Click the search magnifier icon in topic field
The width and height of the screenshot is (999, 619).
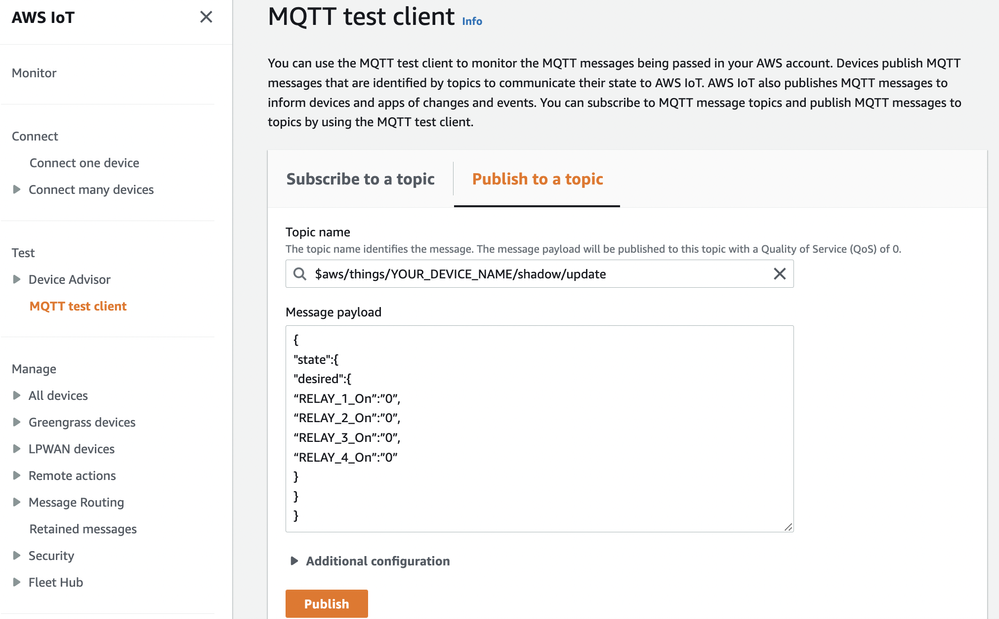click(299, 274)
